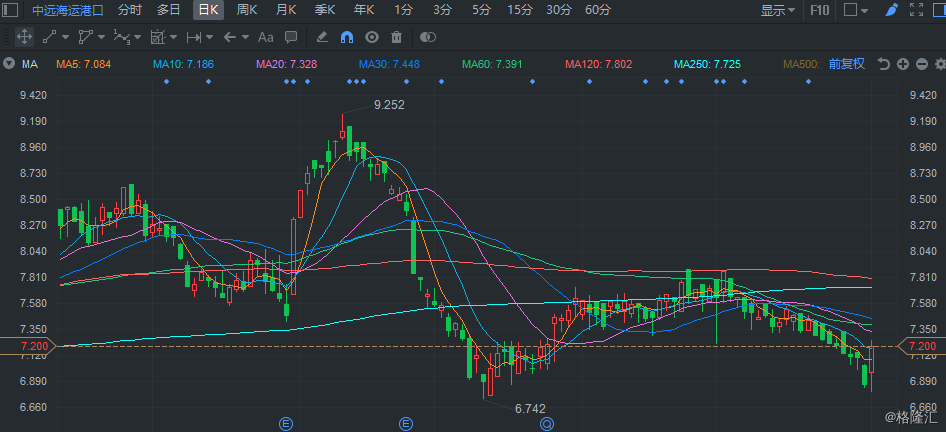Click the first E event marker on timeline
Screen dimensions: 946x432
tap(286, 424)
